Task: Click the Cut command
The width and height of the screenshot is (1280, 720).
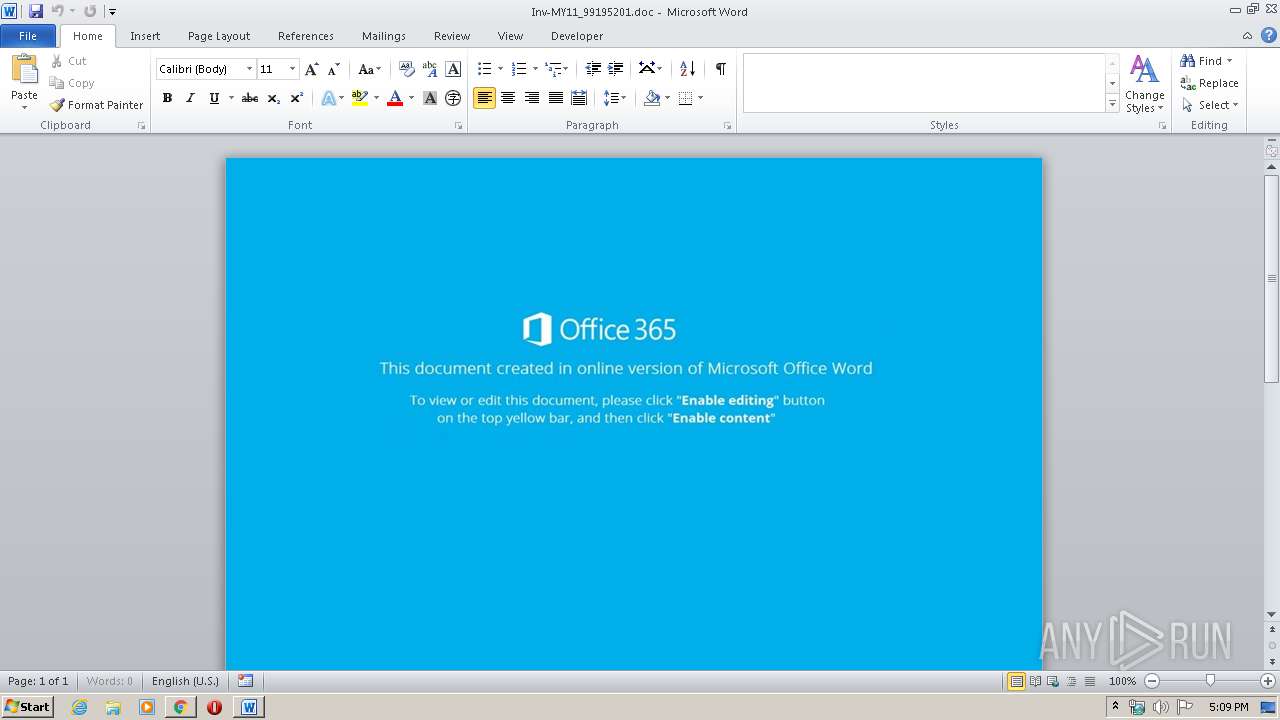Action: 68,61
